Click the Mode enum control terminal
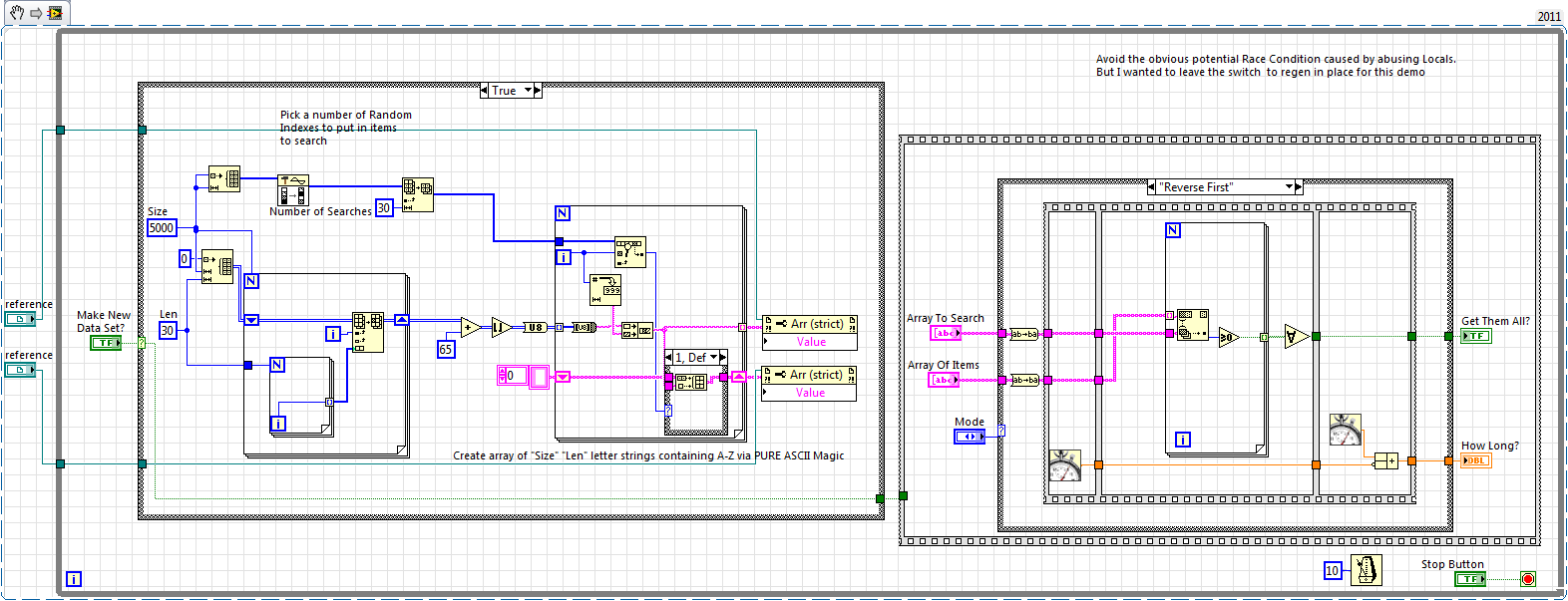Viewport: 1568px width, 601px height. pyautogui.click(x=969, y=437)
